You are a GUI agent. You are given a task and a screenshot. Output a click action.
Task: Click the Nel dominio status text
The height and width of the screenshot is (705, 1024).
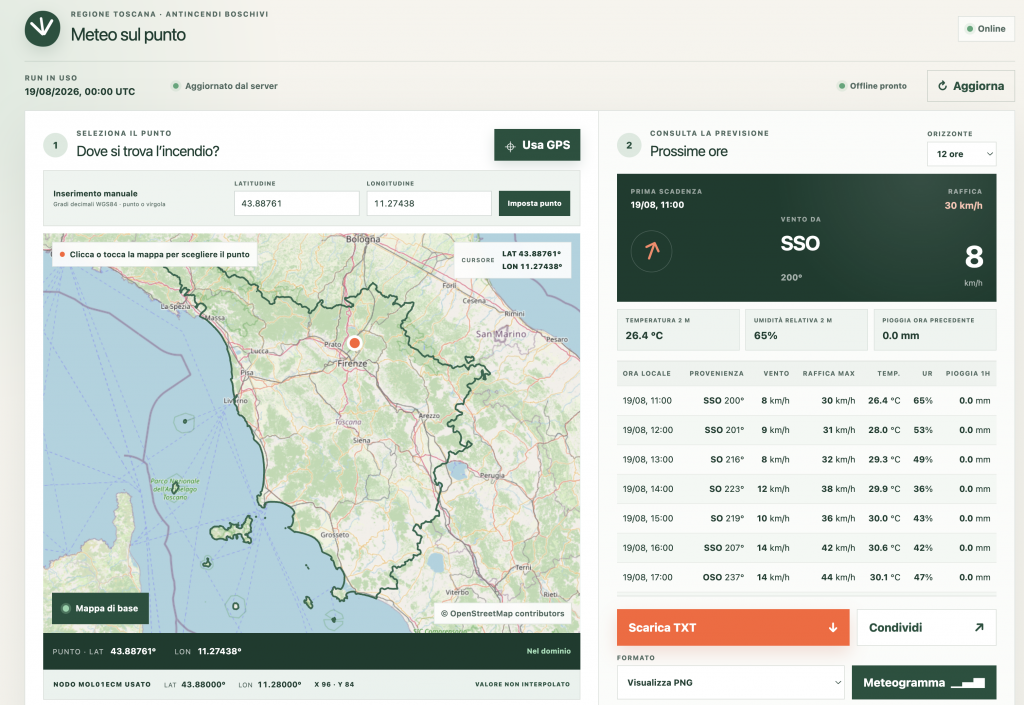(549, 651)
